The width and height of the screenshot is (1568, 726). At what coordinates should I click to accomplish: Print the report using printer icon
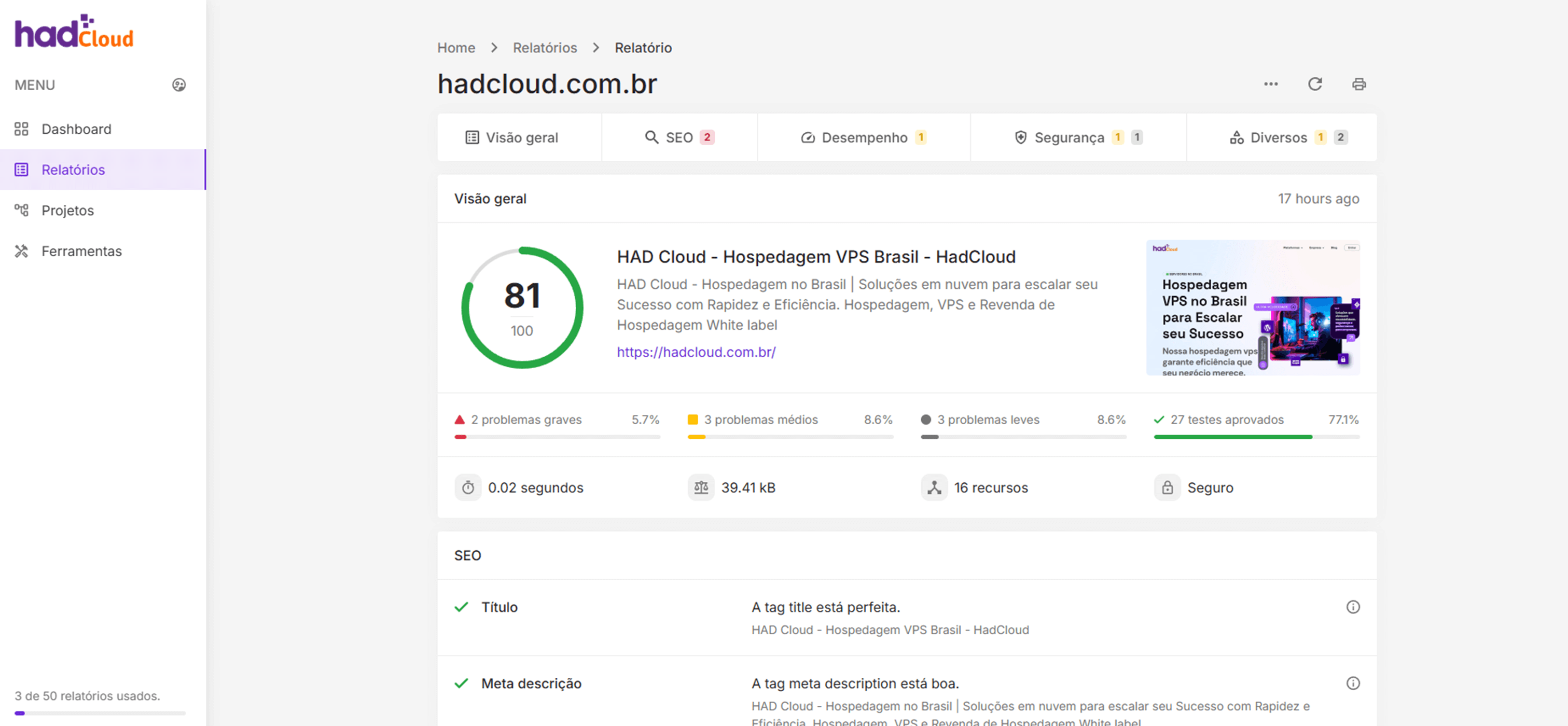pos(1358,84)
